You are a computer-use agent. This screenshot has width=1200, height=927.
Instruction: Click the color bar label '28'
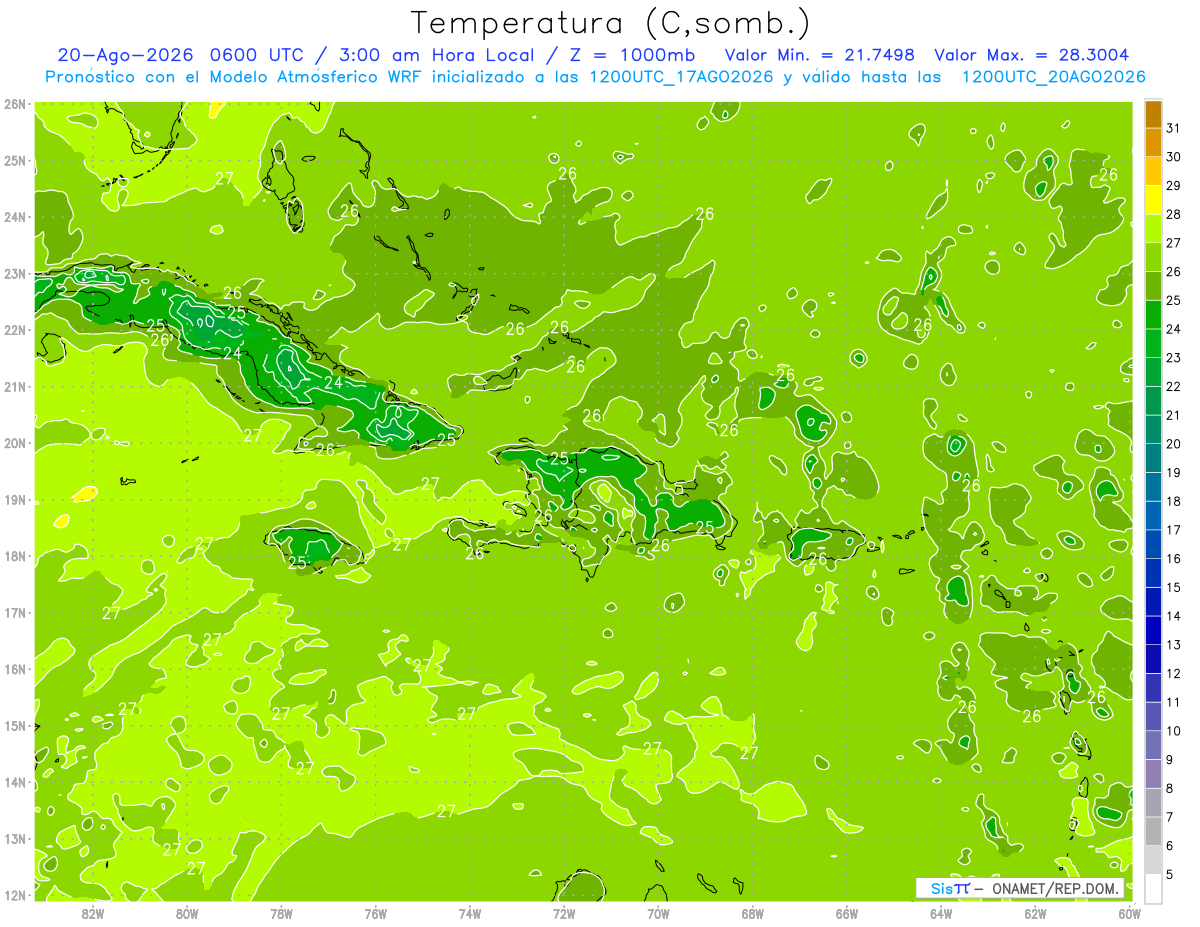[1173, 214]
